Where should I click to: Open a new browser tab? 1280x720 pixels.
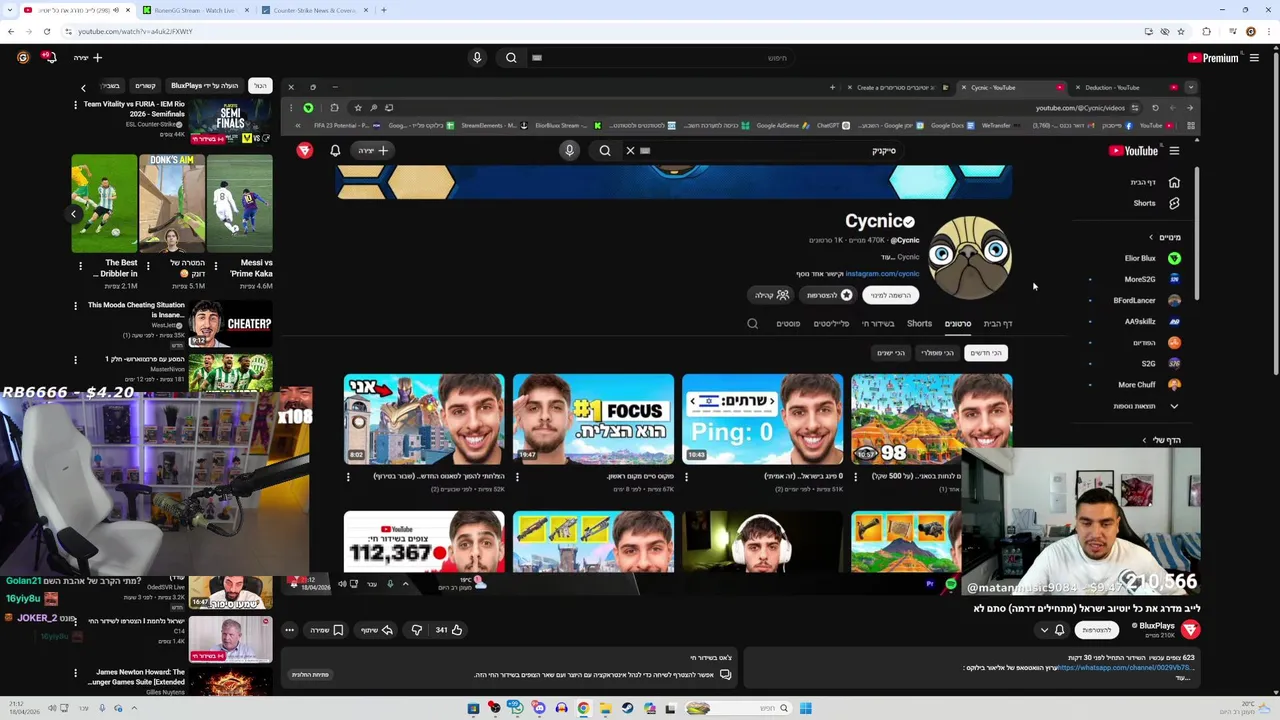384,10
